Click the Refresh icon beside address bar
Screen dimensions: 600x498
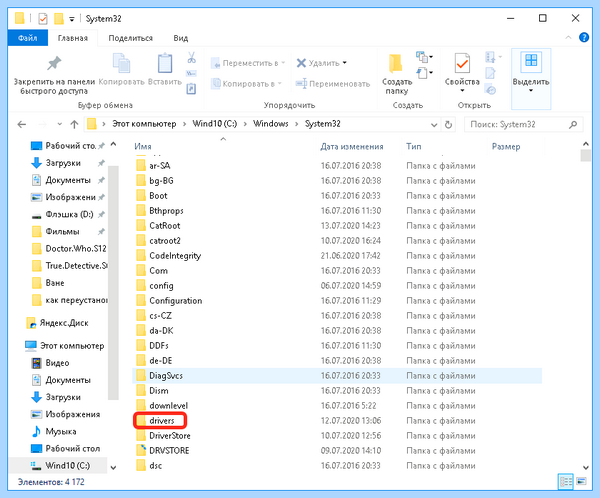coord(448,124)
